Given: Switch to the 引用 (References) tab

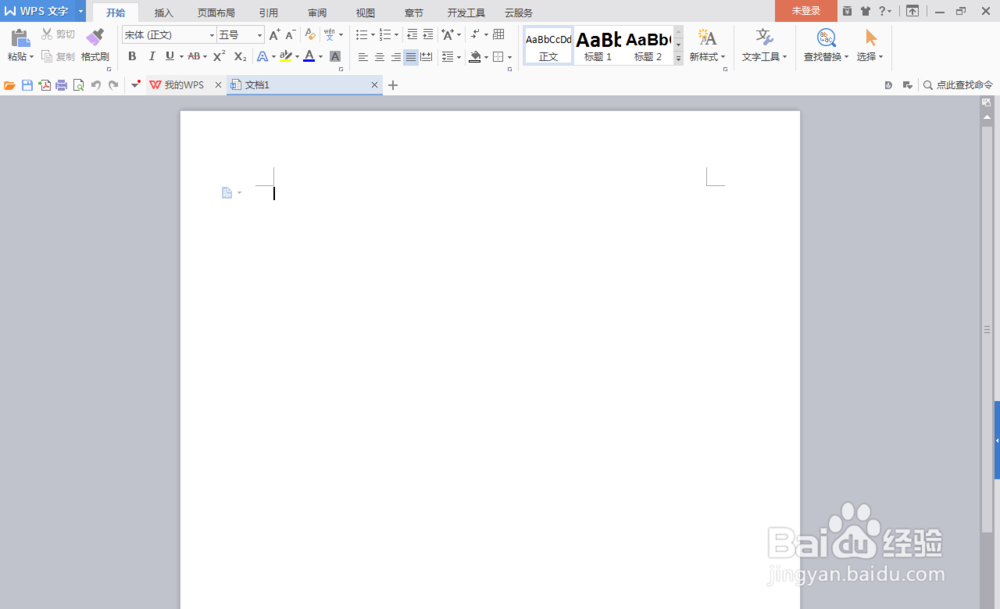Looking at the screenshot, I should tap(268, 12).
